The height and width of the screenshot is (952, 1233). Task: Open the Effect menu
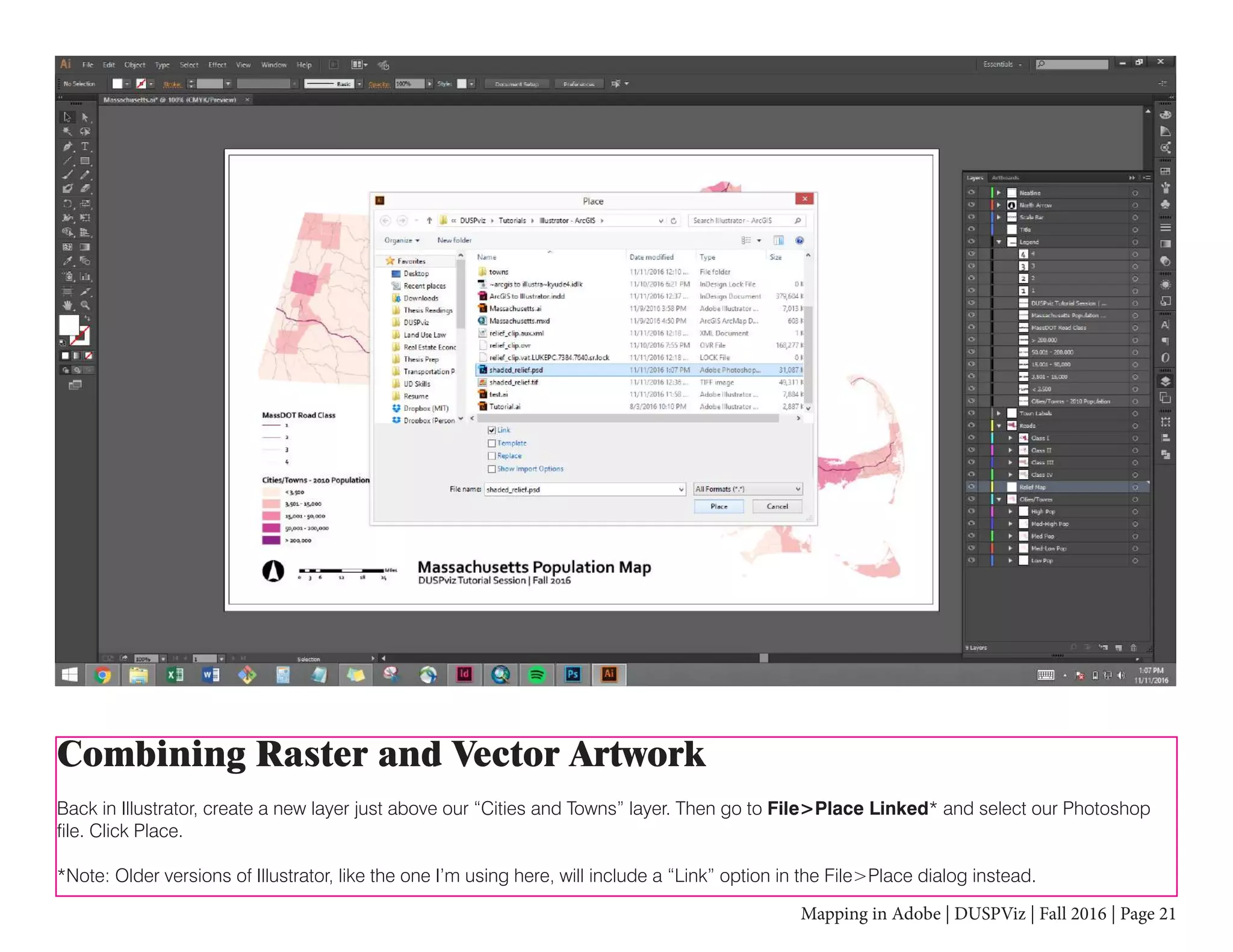coord(217,65)
